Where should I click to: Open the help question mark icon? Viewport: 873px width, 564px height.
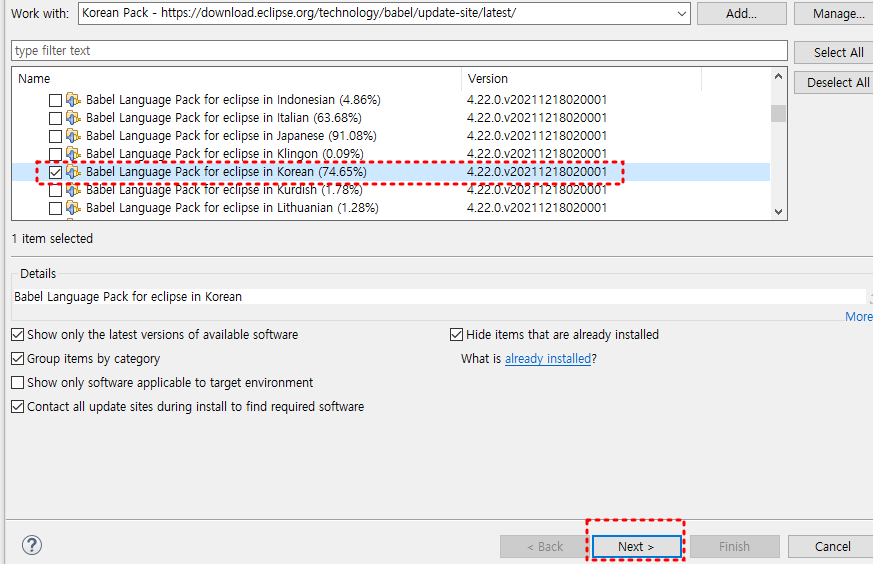[x=32, y=545]
